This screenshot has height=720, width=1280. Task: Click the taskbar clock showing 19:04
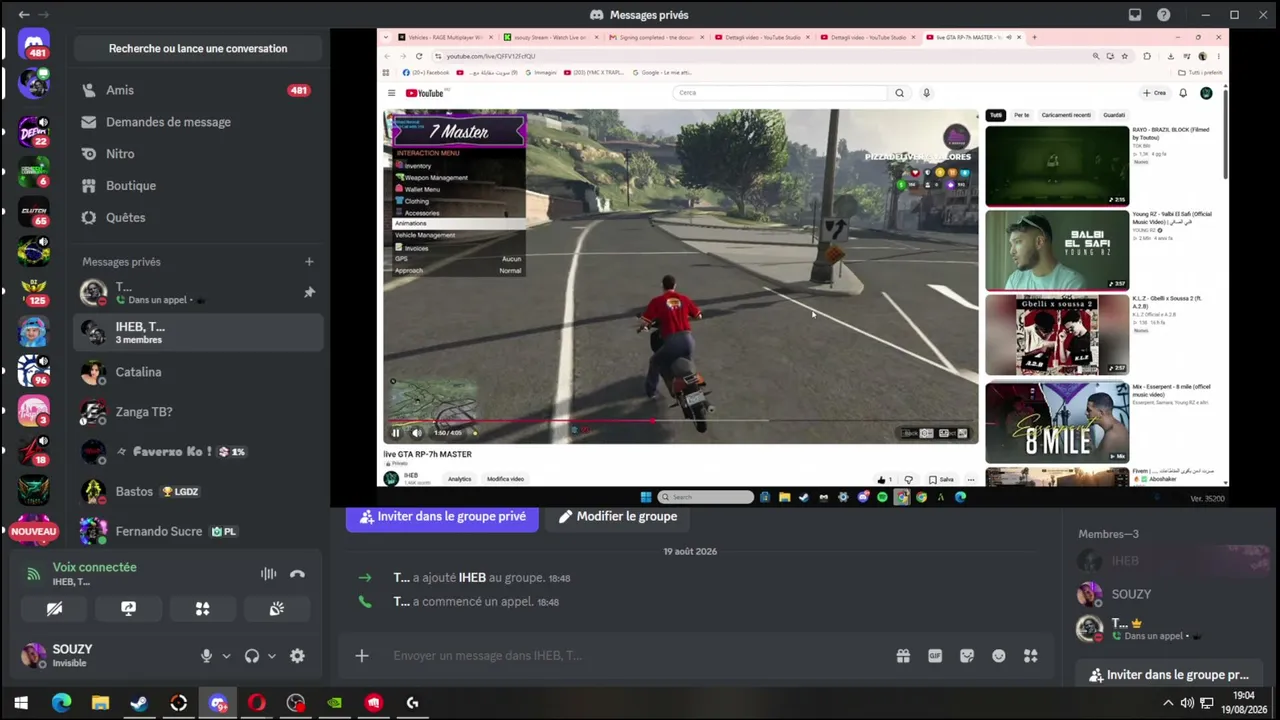tap(1243, 703)
